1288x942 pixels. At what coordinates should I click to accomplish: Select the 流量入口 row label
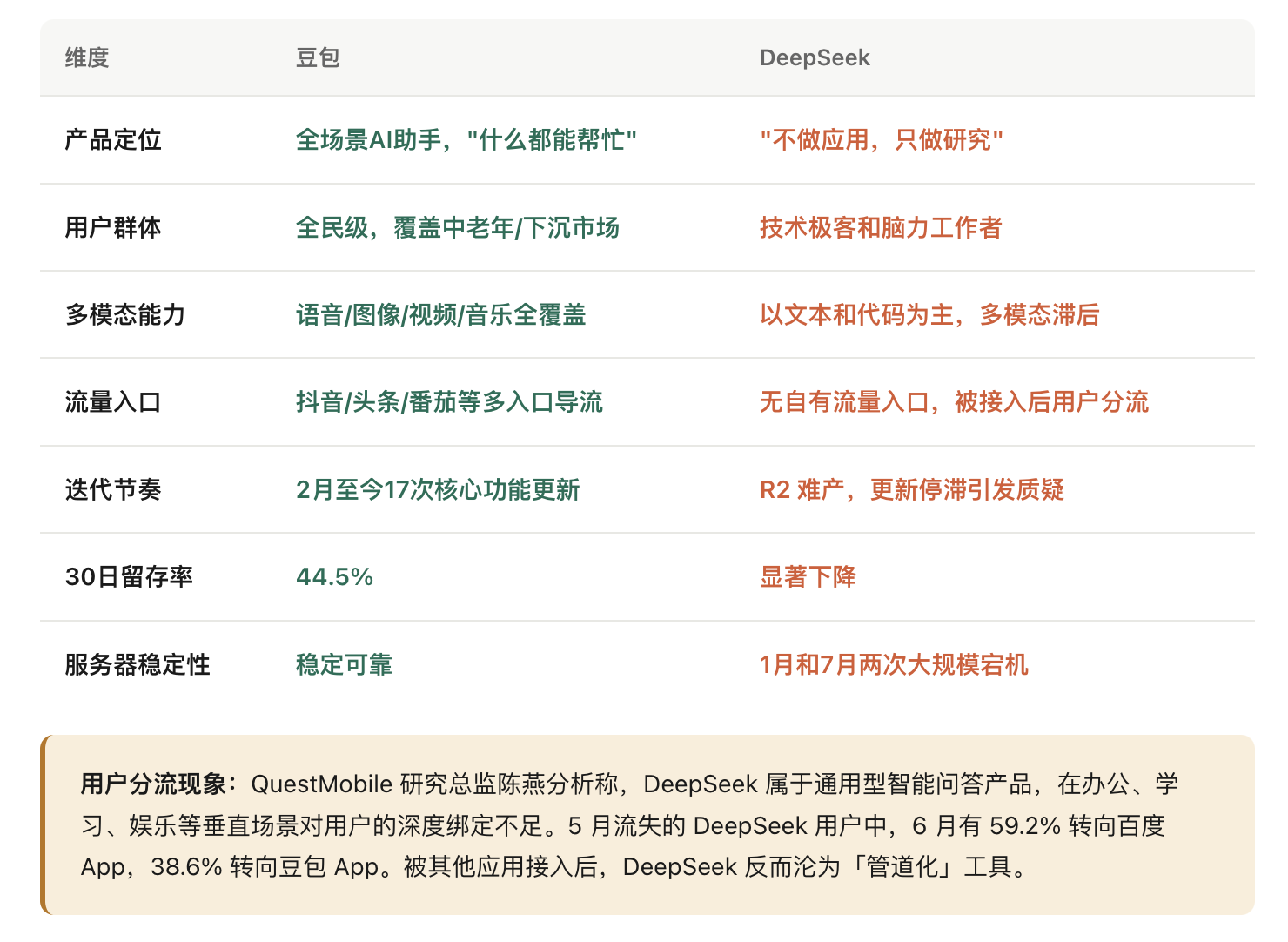(x=113, y=402)
